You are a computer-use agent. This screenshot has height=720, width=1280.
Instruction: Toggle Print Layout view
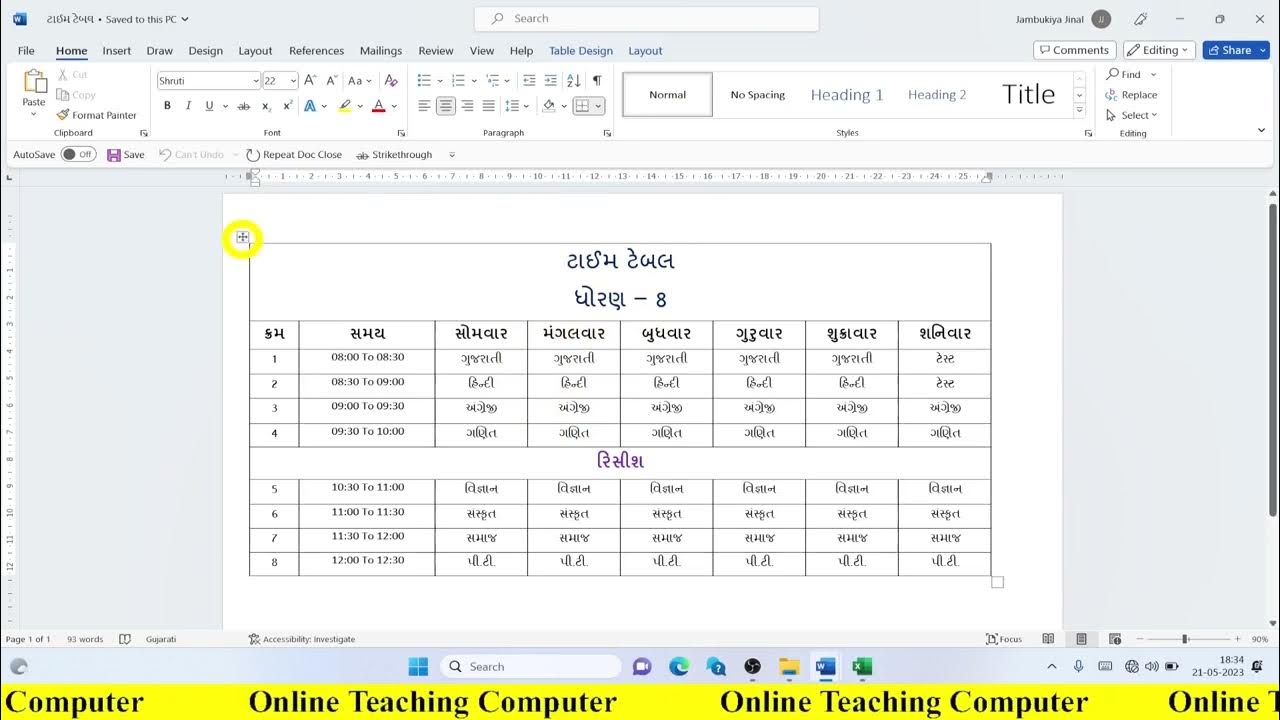(1081, 639)
